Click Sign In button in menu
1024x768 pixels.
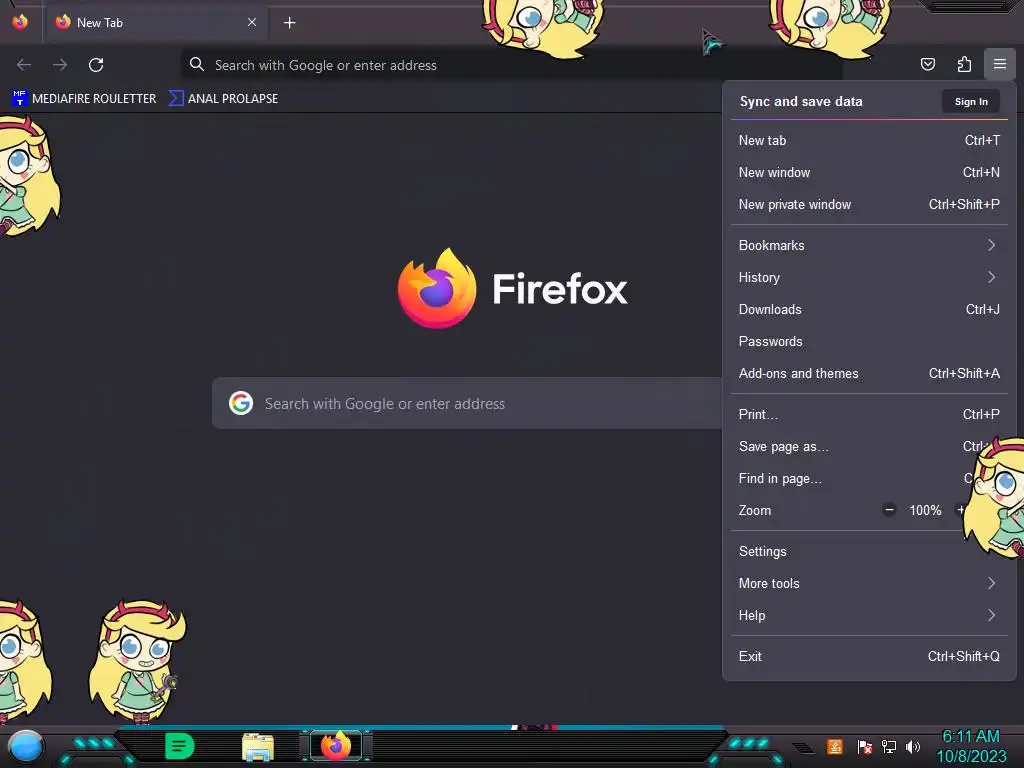[x=970, y=101]
